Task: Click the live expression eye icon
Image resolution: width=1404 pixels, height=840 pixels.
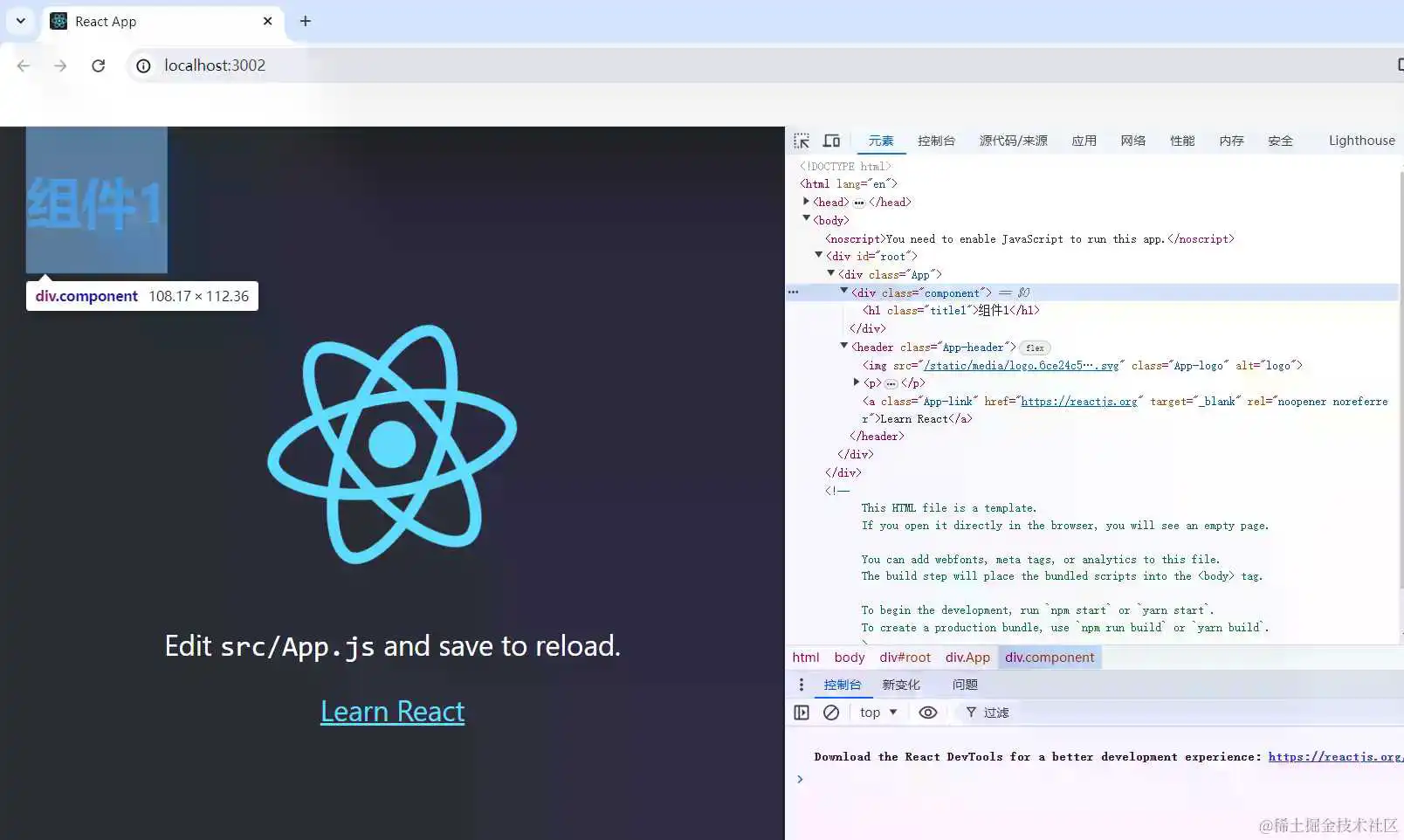Action: (x=928, y=713)
